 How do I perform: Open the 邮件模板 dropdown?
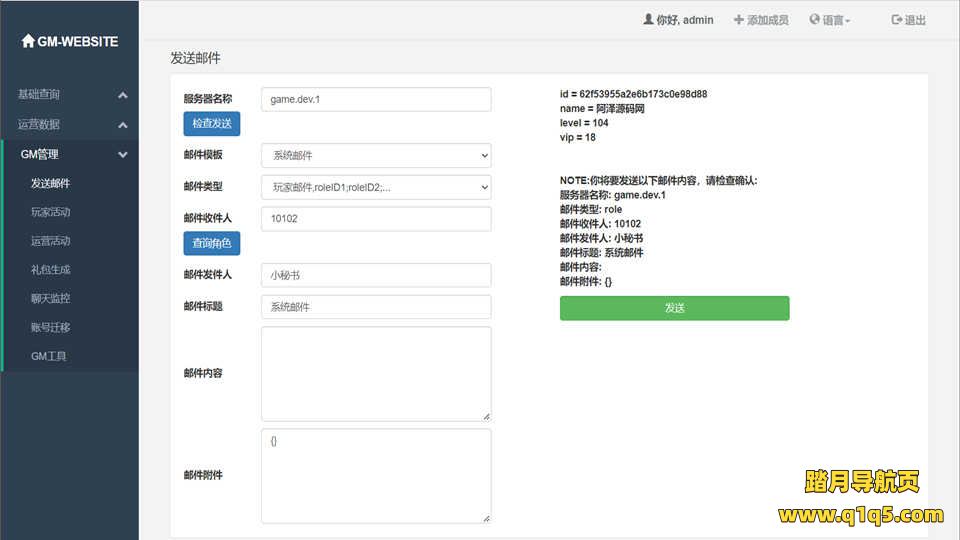coord(376,155)
